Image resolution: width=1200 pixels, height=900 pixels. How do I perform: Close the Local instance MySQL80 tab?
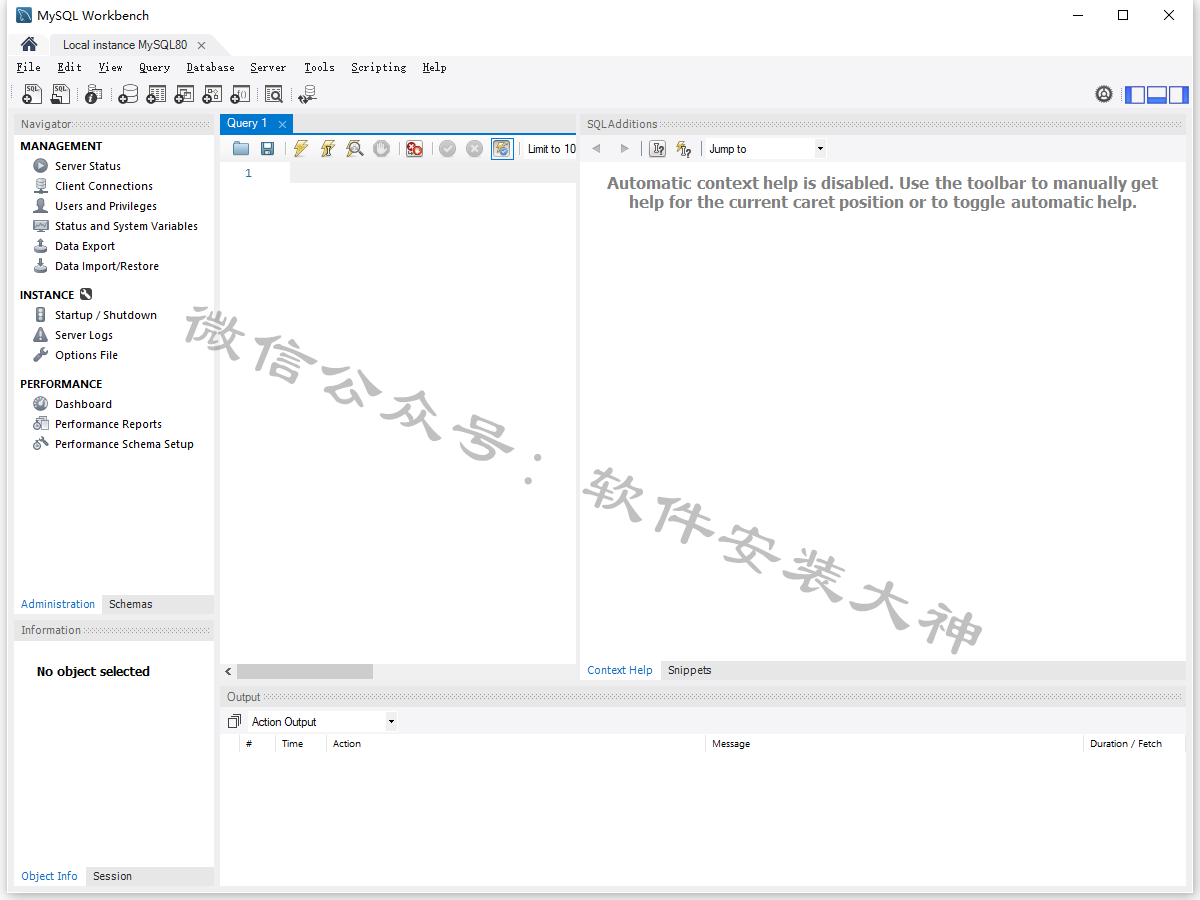[x=201, y=45]
